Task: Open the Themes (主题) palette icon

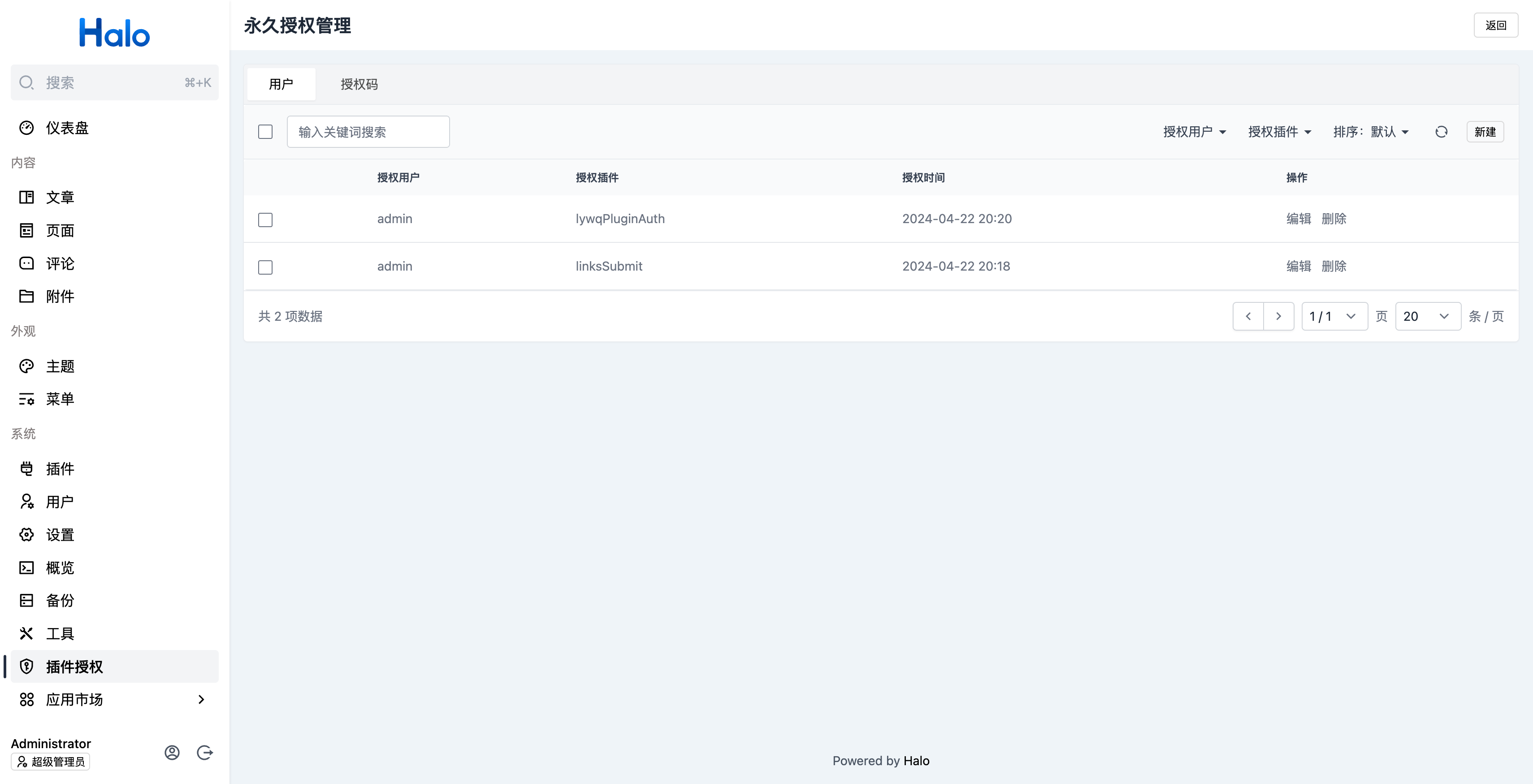Action: point(26,366)
